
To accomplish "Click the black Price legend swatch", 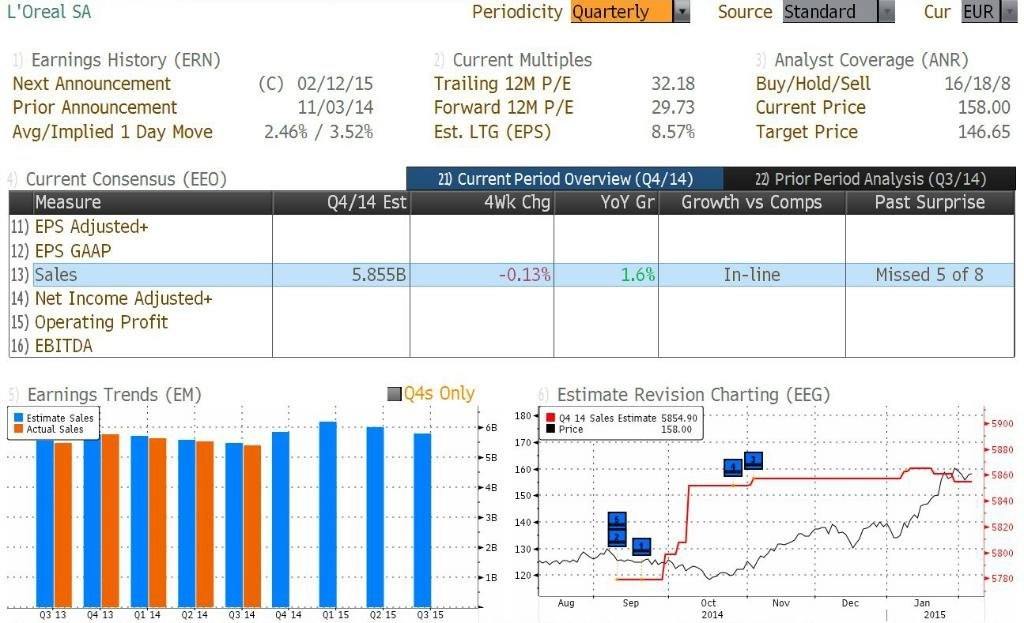I will [551, 429].
